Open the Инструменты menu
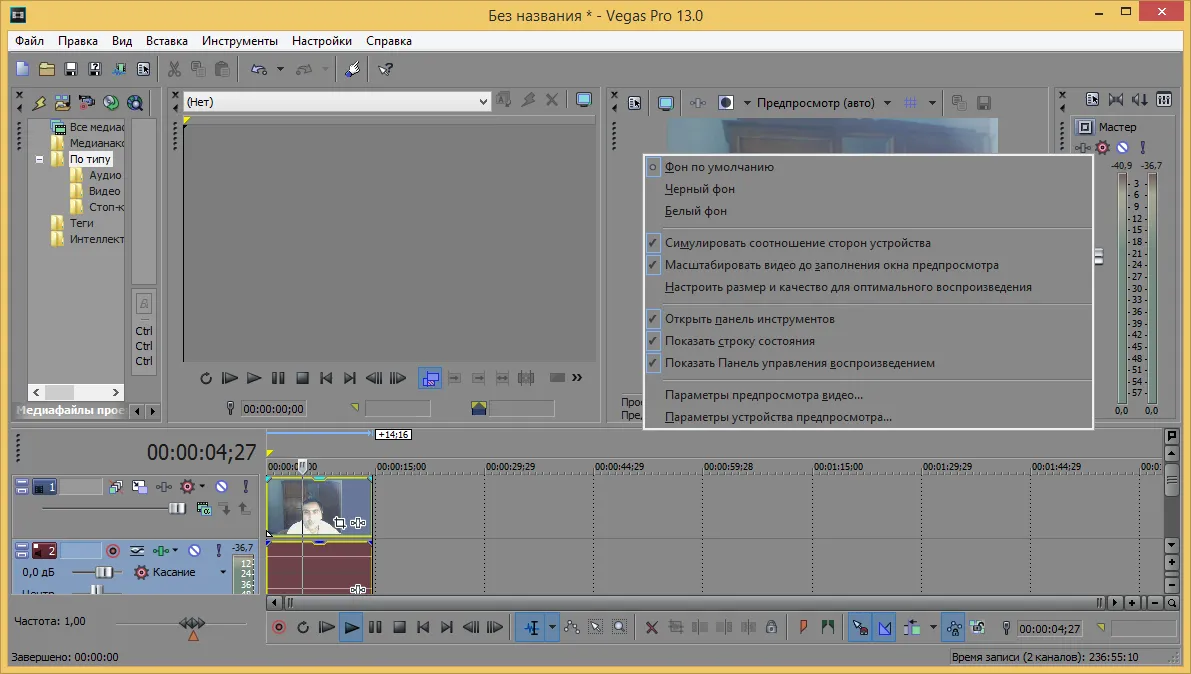Screen dimensions: 1191x674 pyautogui.click(x=239, y=41)
